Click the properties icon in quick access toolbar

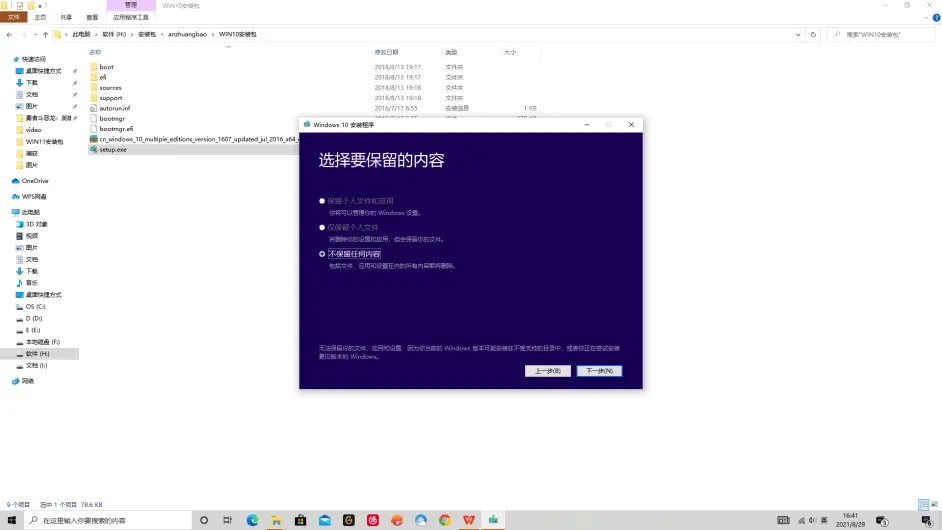pos(20,5)
